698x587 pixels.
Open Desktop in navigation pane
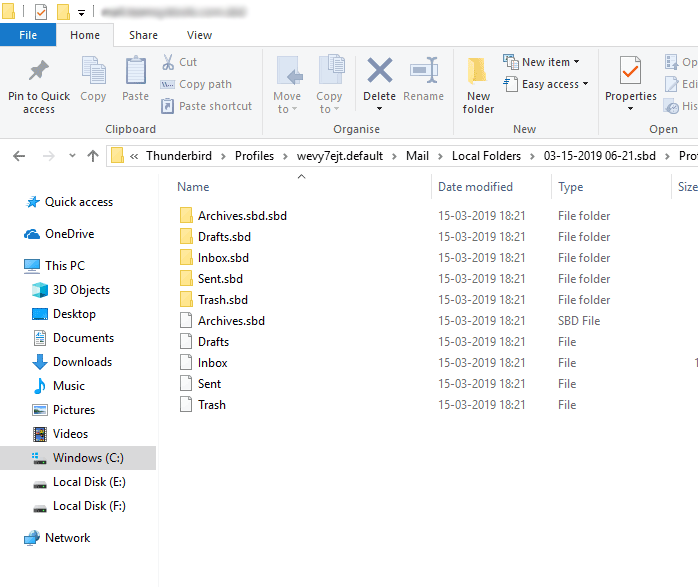(74, 314)
